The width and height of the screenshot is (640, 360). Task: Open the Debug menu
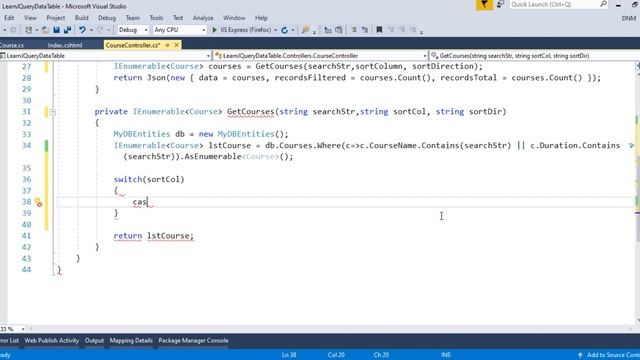[x=107, y=18]
